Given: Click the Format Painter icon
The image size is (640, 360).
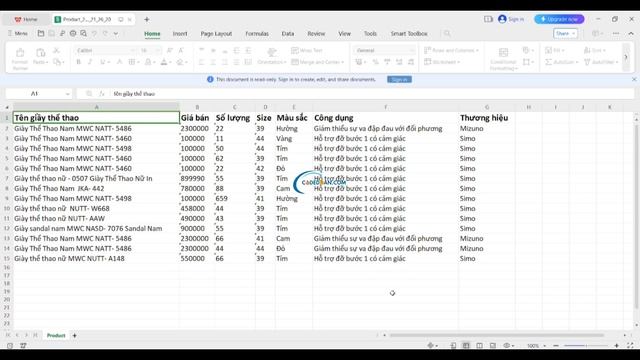Looking at the screenshot, I should pos(20,53).
